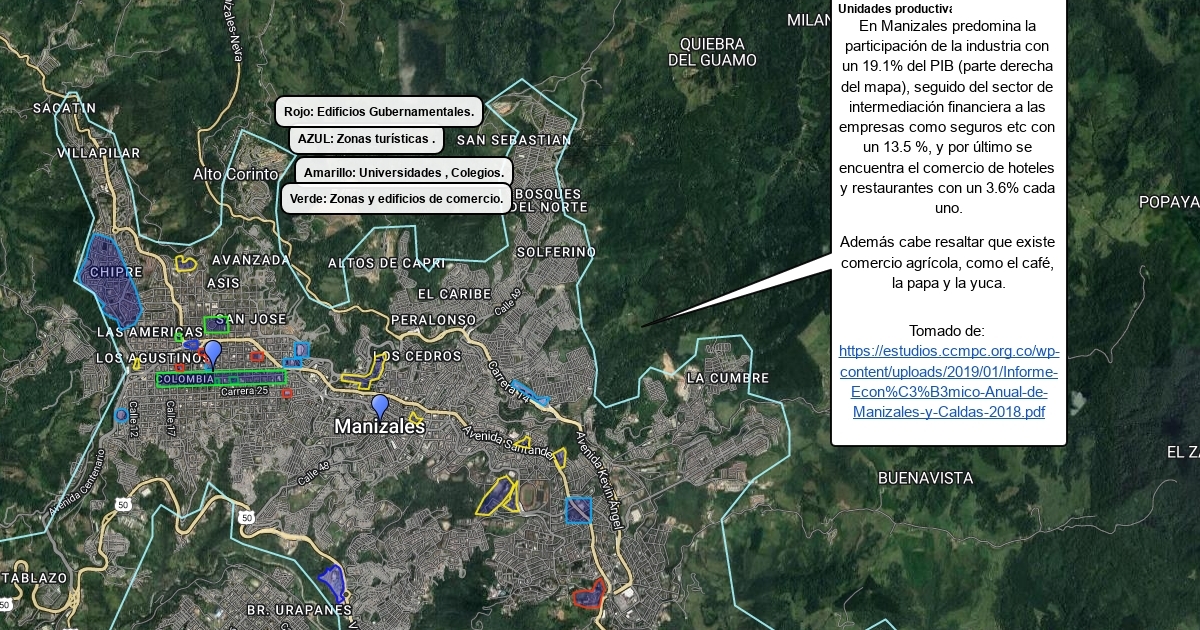Click the 'Verde: Zonas y edificios de comercio' label
Image resolution: width=1200 pixels, height=630 pixels.
[396, 199]
